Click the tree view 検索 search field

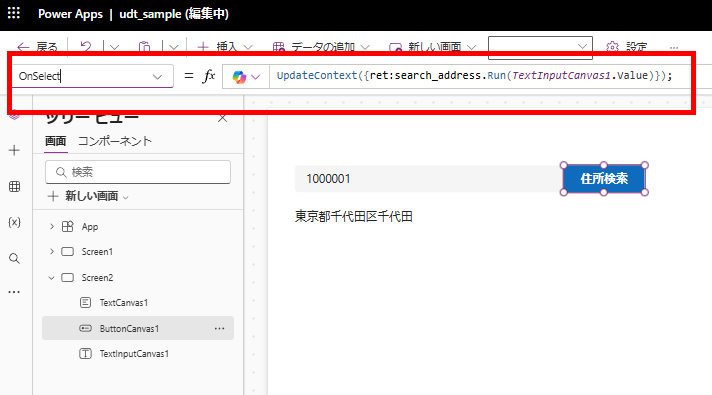138,172
